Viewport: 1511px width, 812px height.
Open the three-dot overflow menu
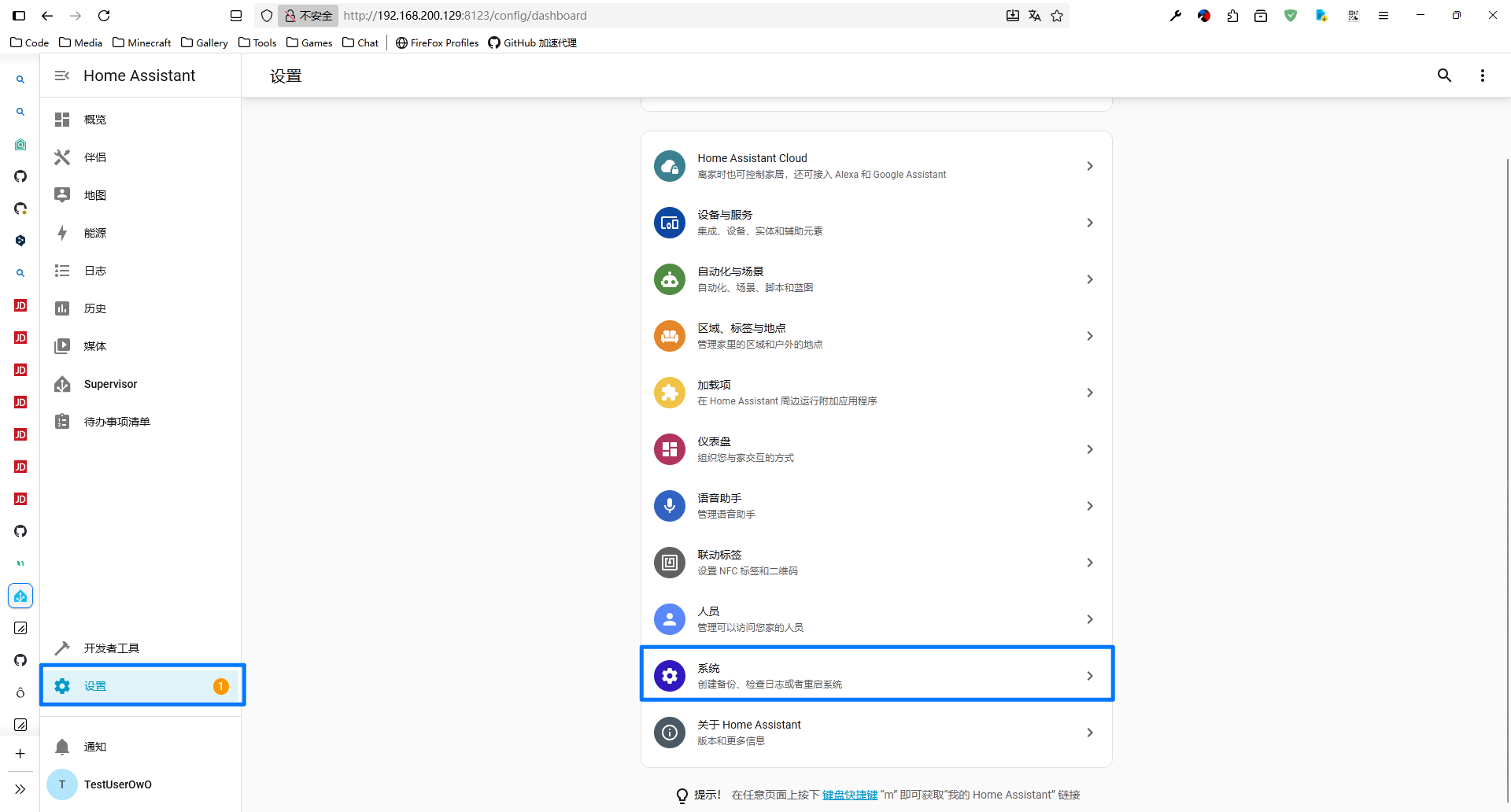(x=1482, y=76)
